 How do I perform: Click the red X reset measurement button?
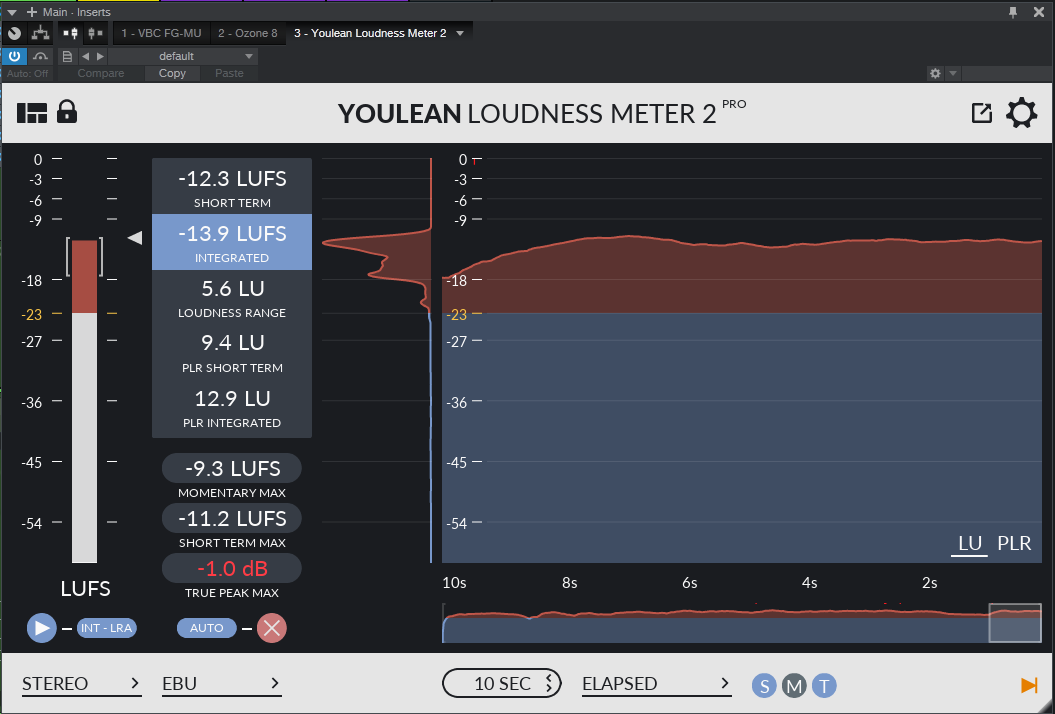click(x=272, y=628)
